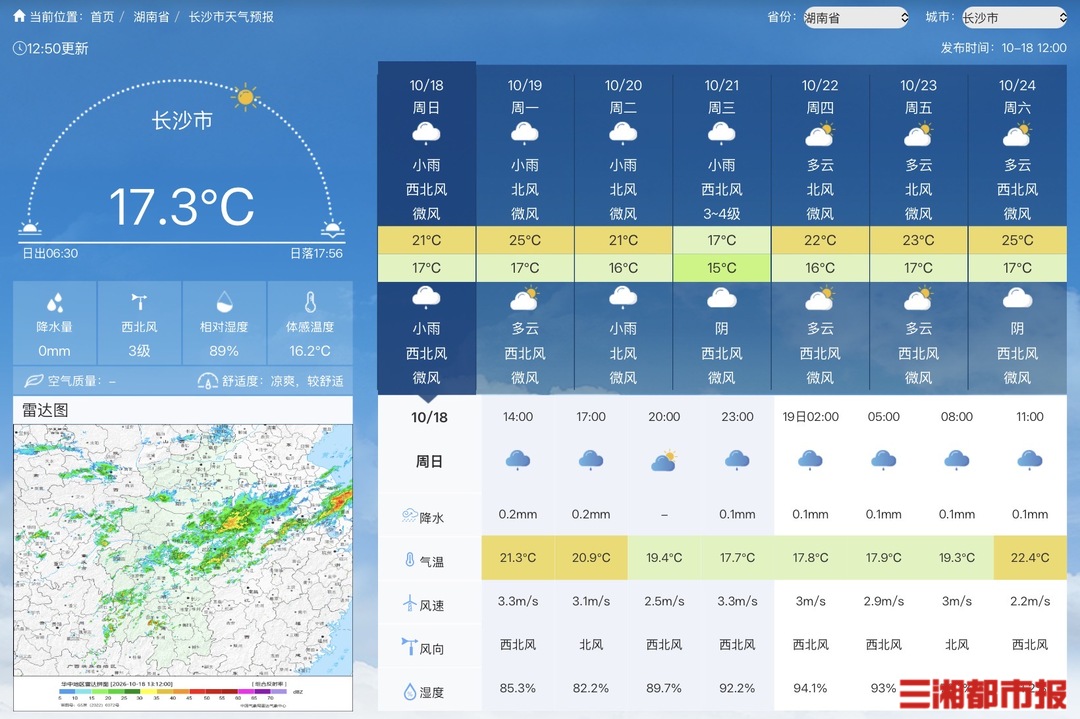Click the 发布时间 10-18 12:00 text
The width and height of the screenshot is (1080, 719).
coord(1004,48)
